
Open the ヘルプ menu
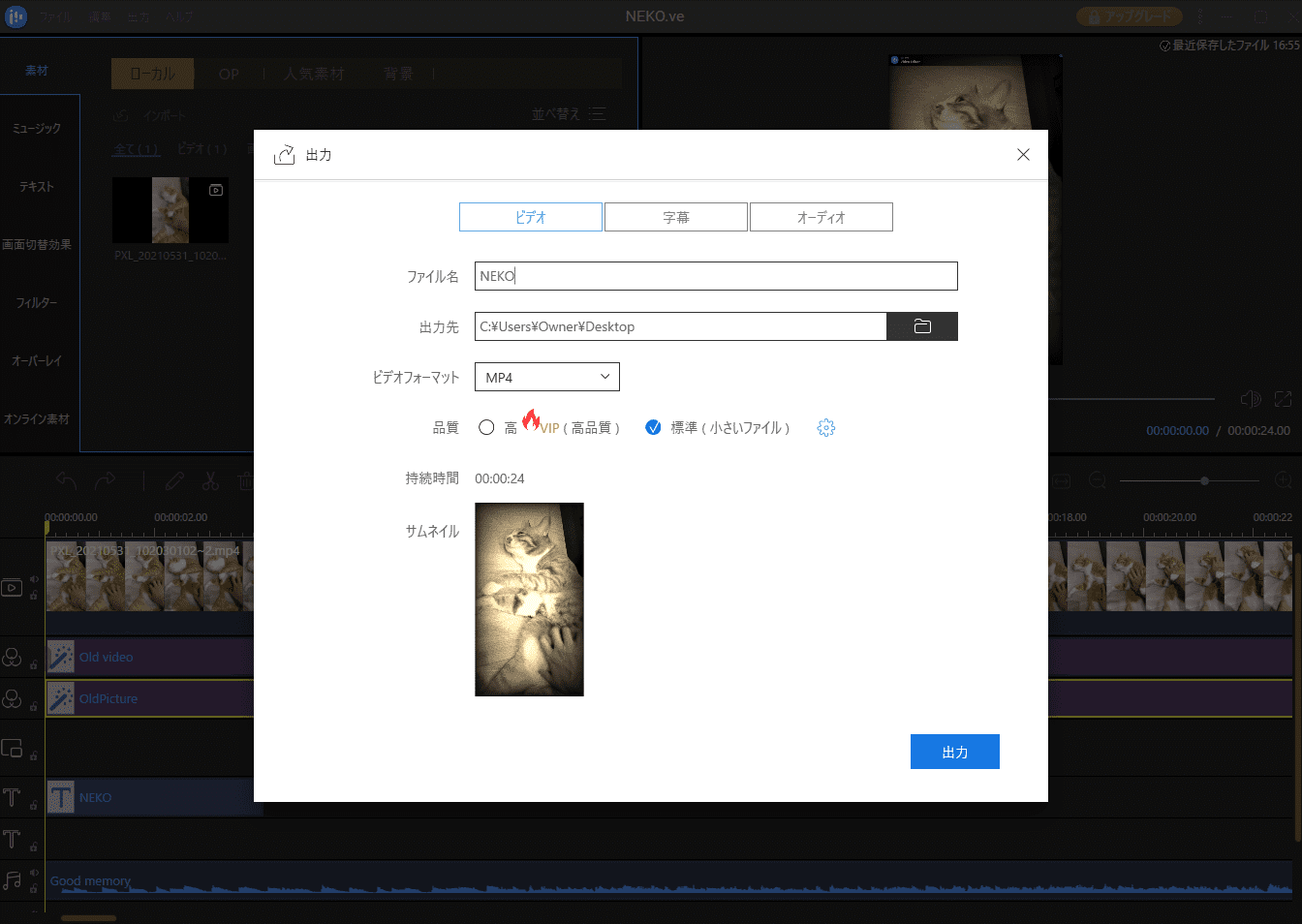coord(179,16)
